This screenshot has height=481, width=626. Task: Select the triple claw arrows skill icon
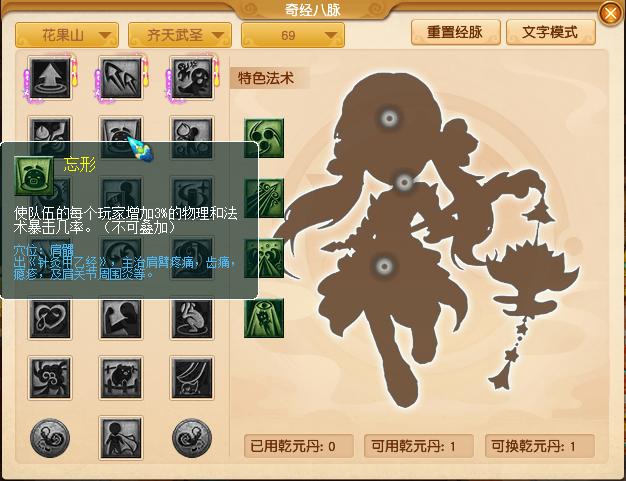click(x=121, y=78)
